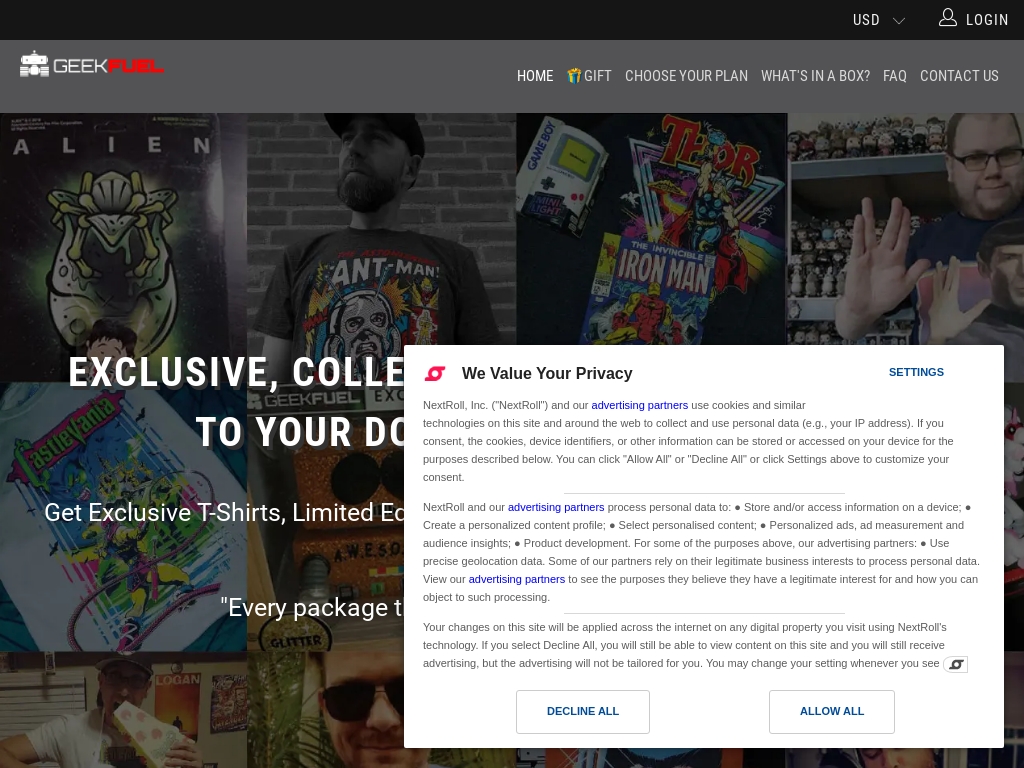Screen dimensions: 1024x768
Task: Open the CHOOSE YOUR PLAN page
Action: click(x=686, y=76)
